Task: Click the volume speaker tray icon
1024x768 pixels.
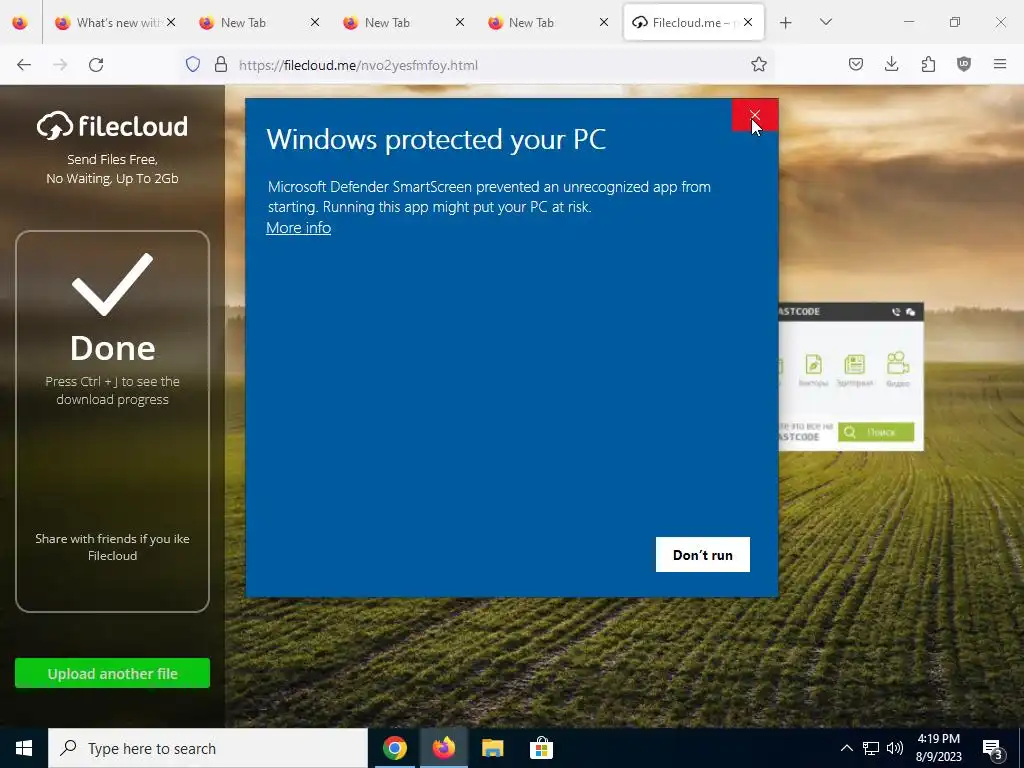Action: coord(895,748)
